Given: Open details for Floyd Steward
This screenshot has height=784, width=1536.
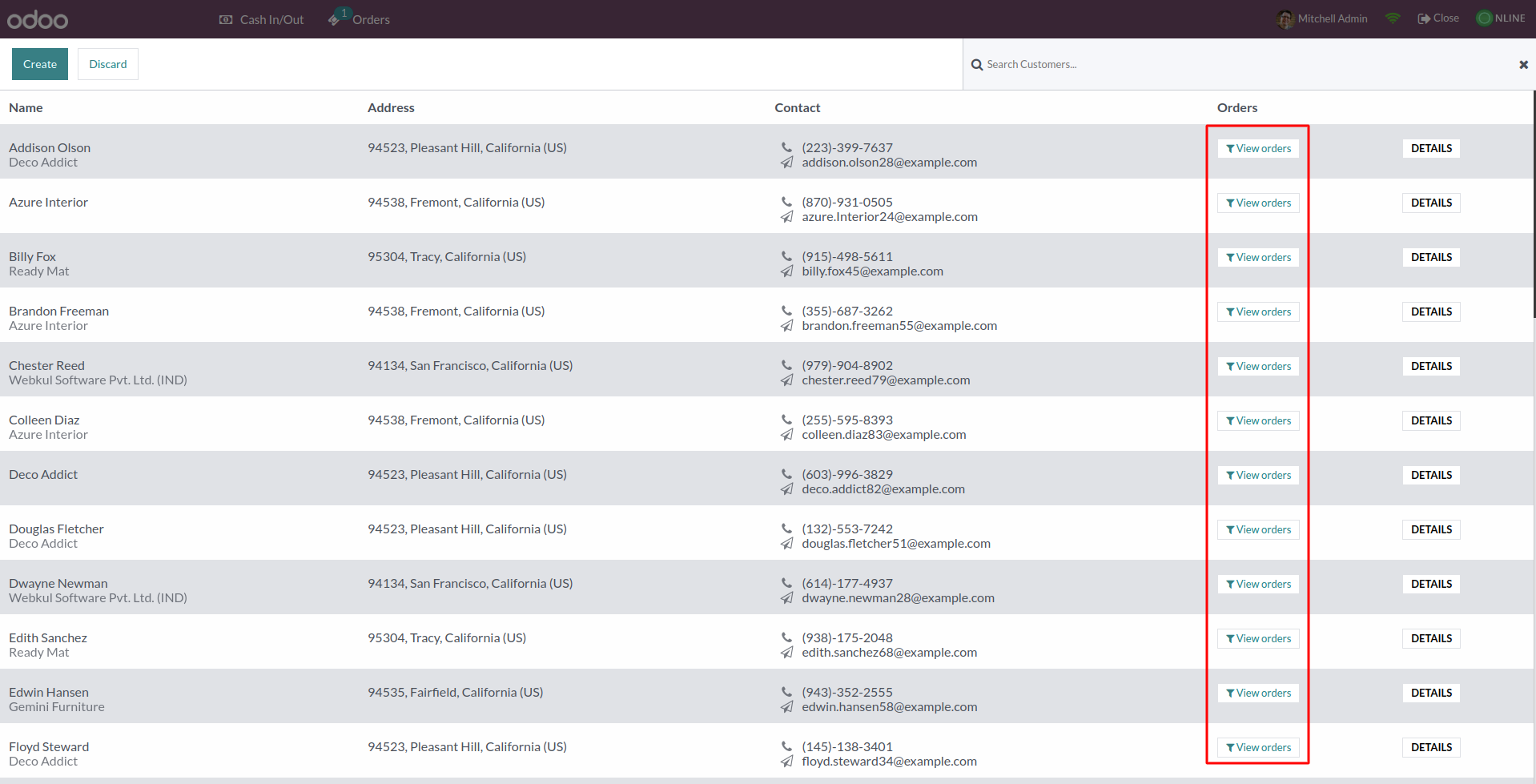Looking at the screenshot, I should pyautogui.click(x=1431, y=747).
